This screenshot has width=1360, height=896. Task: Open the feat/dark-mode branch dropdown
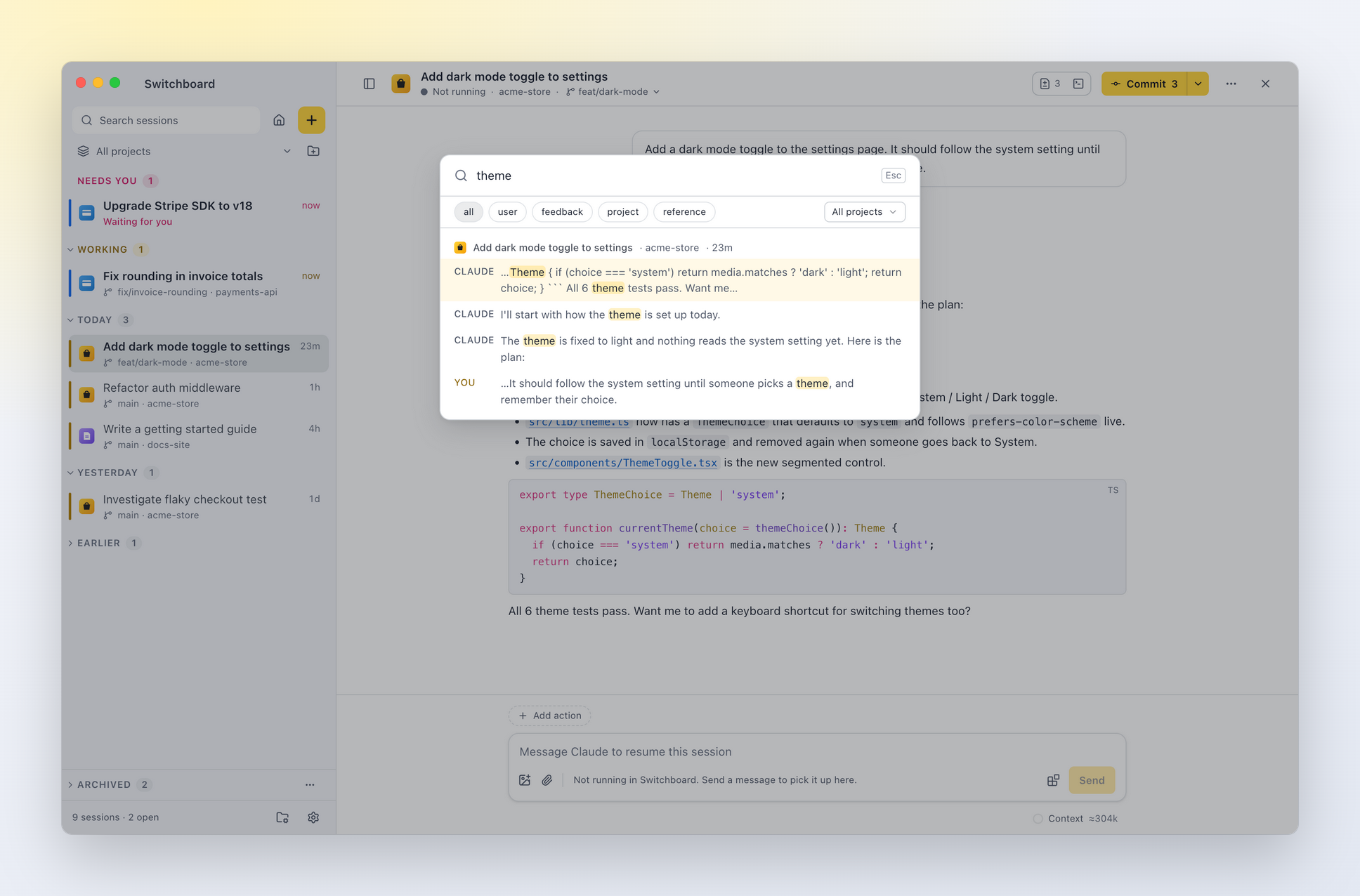pyautogui.click(x=613, y=92)
